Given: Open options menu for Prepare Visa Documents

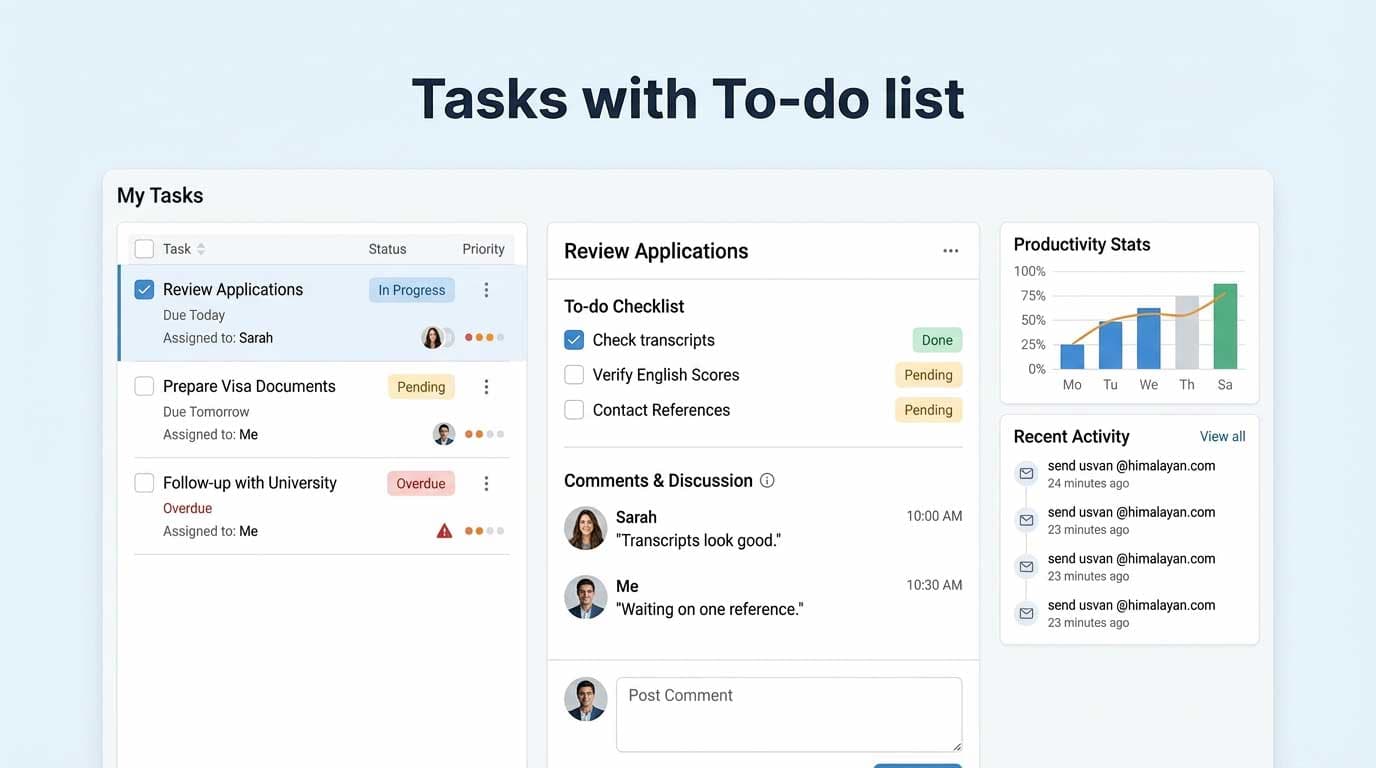Looking at the screenshot, I should click(487, 386).
